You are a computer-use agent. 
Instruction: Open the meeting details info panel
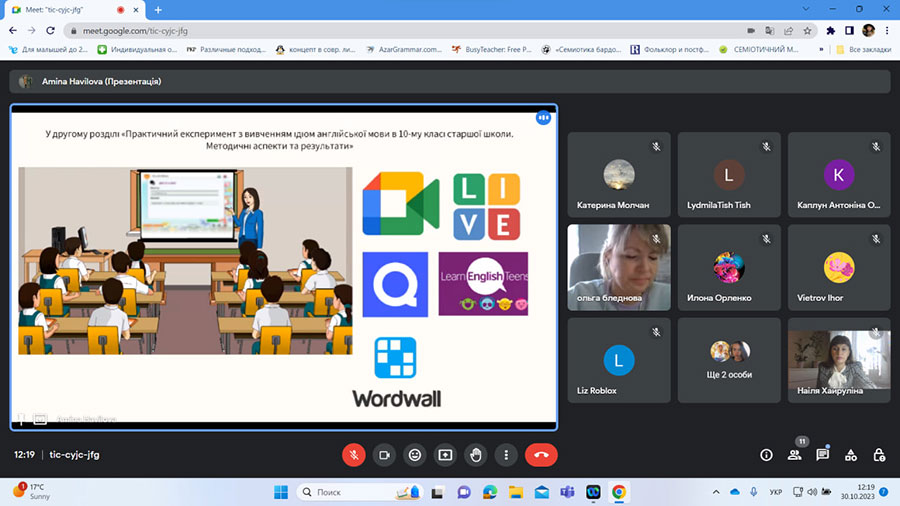[x=766, y=455]
